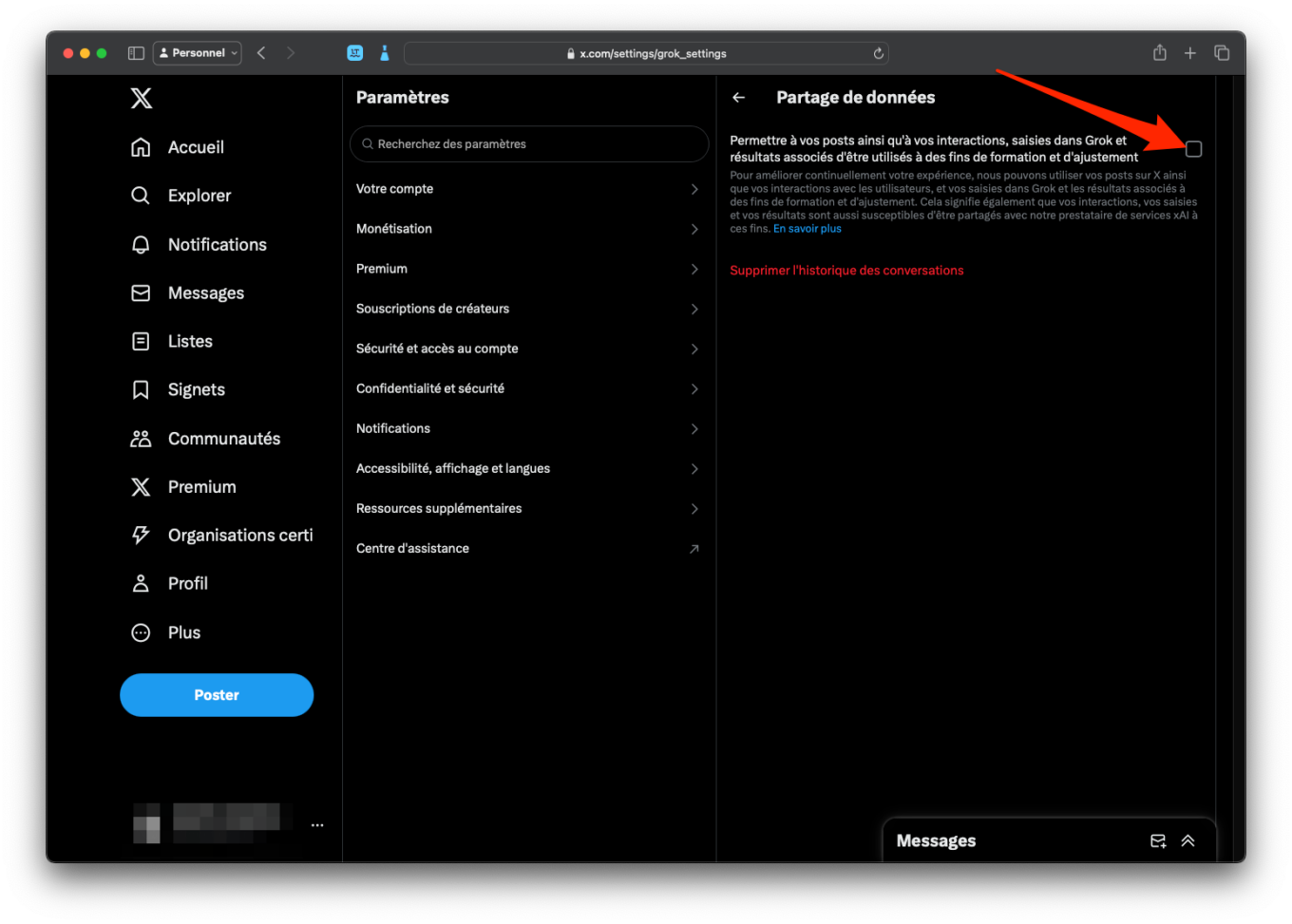Screen dimensions: 1292x924
Task: Click the Accueil label in sidebar
Action: coord(196,147)
